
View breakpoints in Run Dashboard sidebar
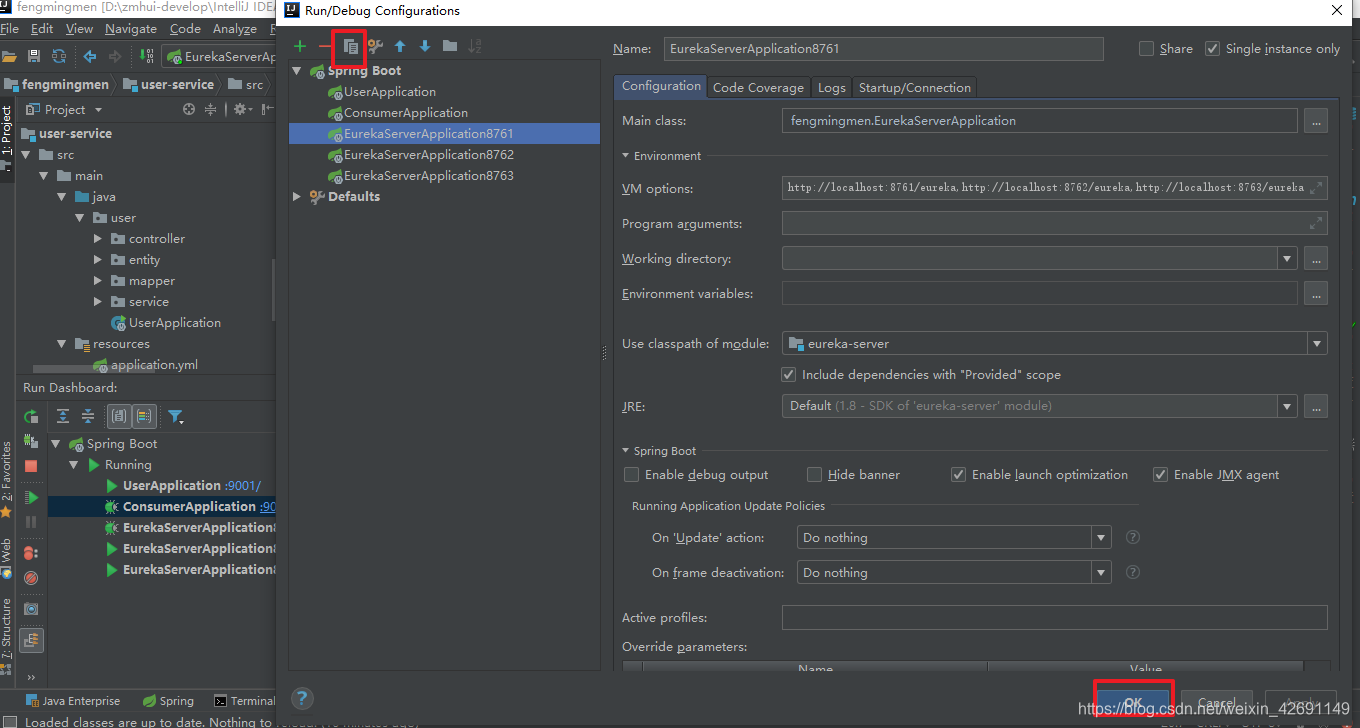[x=31, y=552]
